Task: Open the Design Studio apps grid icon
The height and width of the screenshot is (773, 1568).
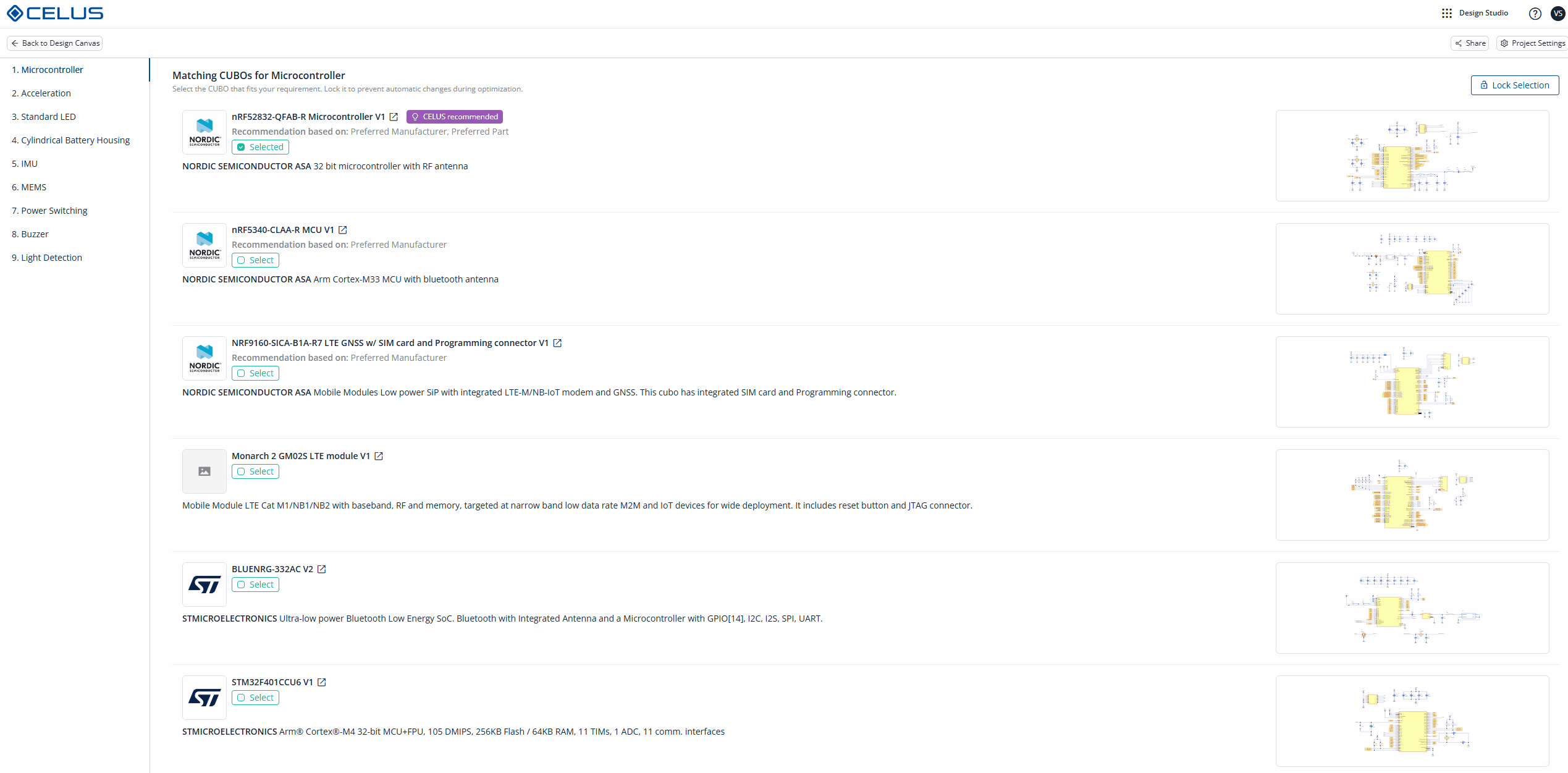Action: [1446, 13]
